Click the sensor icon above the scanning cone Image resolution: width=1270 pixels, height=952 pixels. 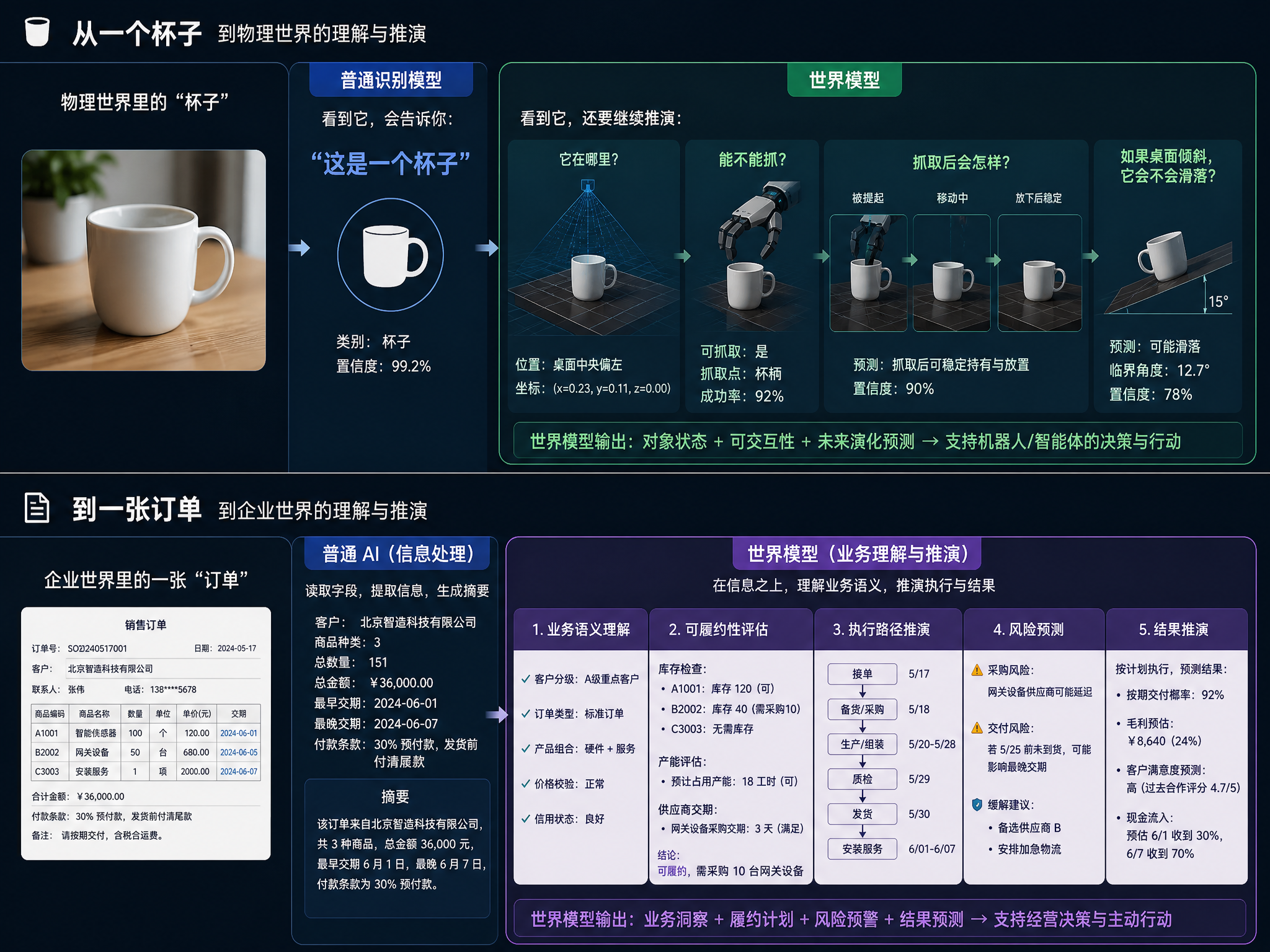588,185
